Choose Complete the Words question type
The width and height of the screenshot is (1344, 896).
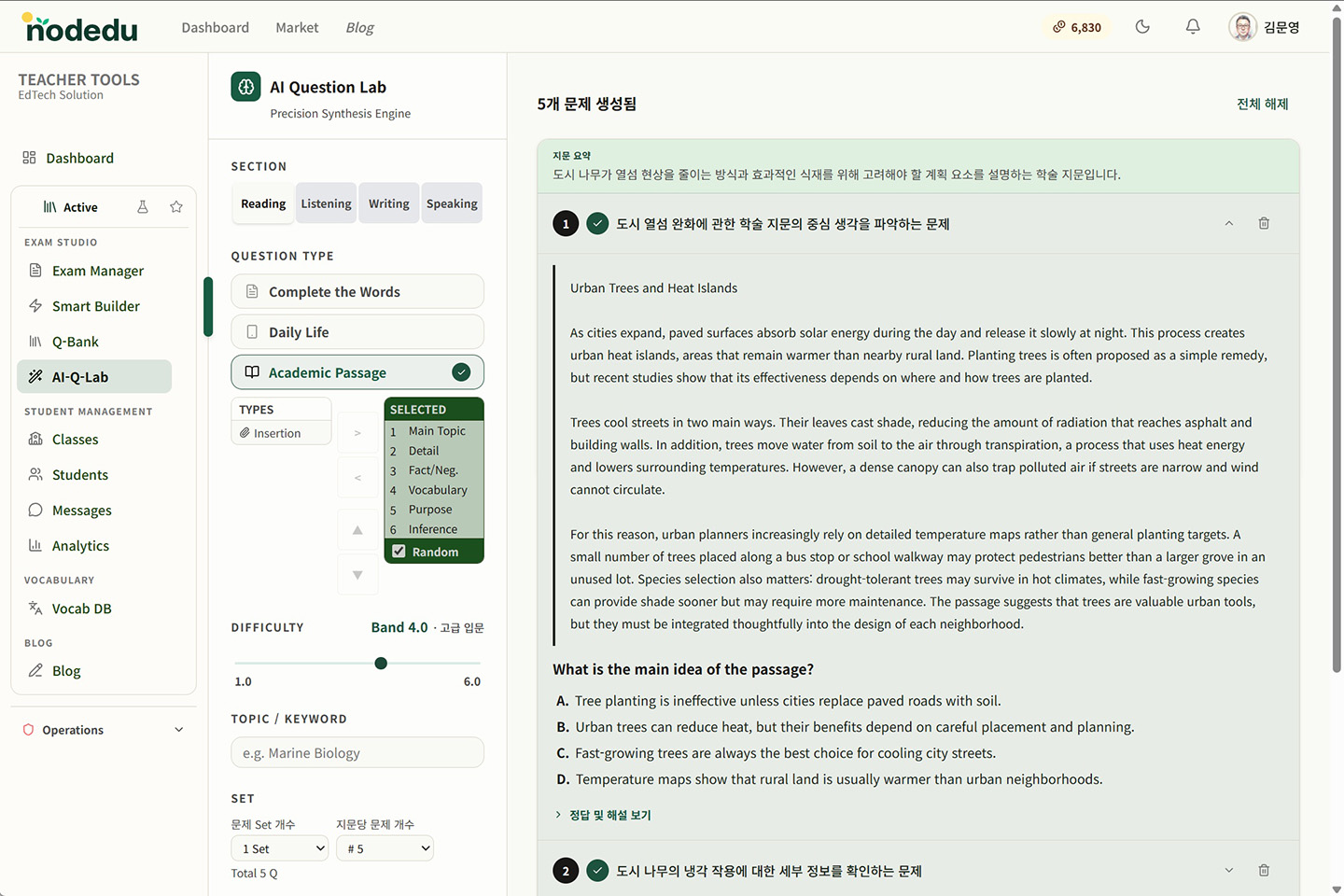[x=357, y=291]
